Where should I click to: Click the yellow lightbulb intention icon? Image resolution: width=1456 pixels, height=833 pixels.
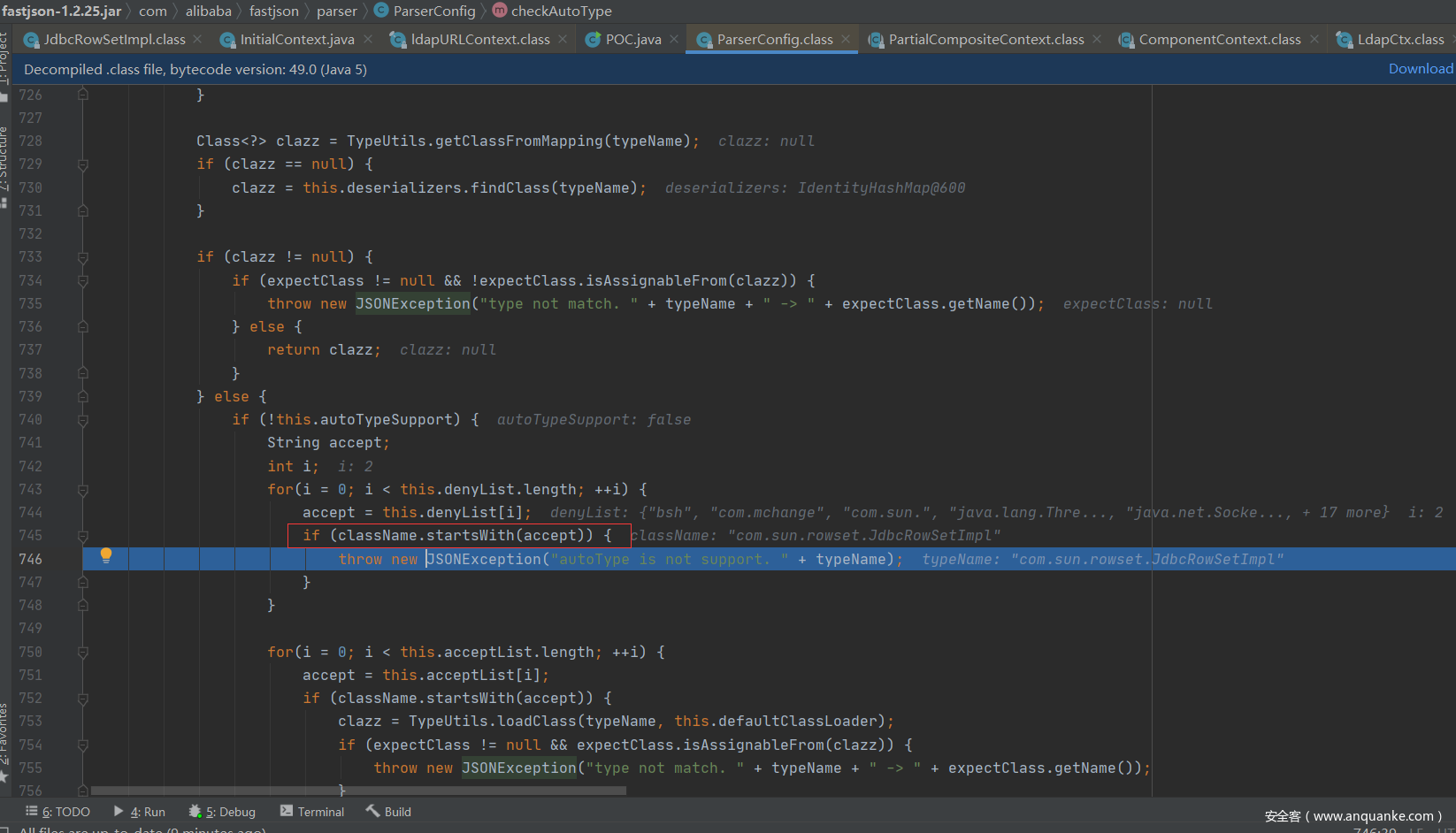pyautogui.click(x=106, y=555)
